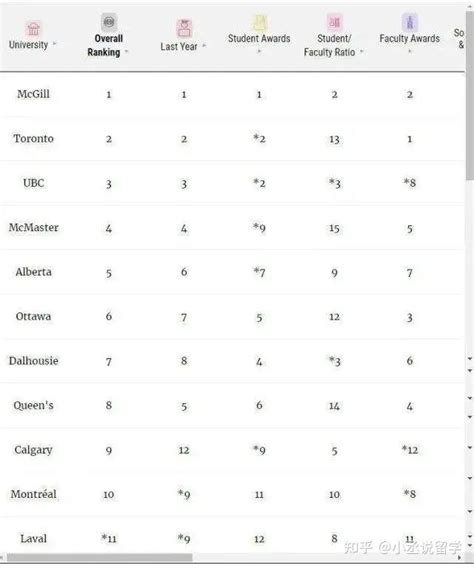Click the Last Year column icon
The height and width of the screenshot is (568, 474).
(184, 28)
